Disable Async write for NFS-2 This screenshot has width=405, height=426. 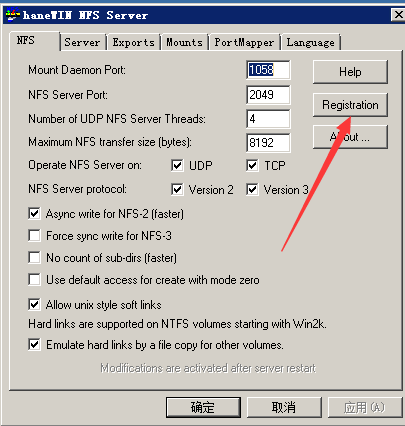[34, 213]
